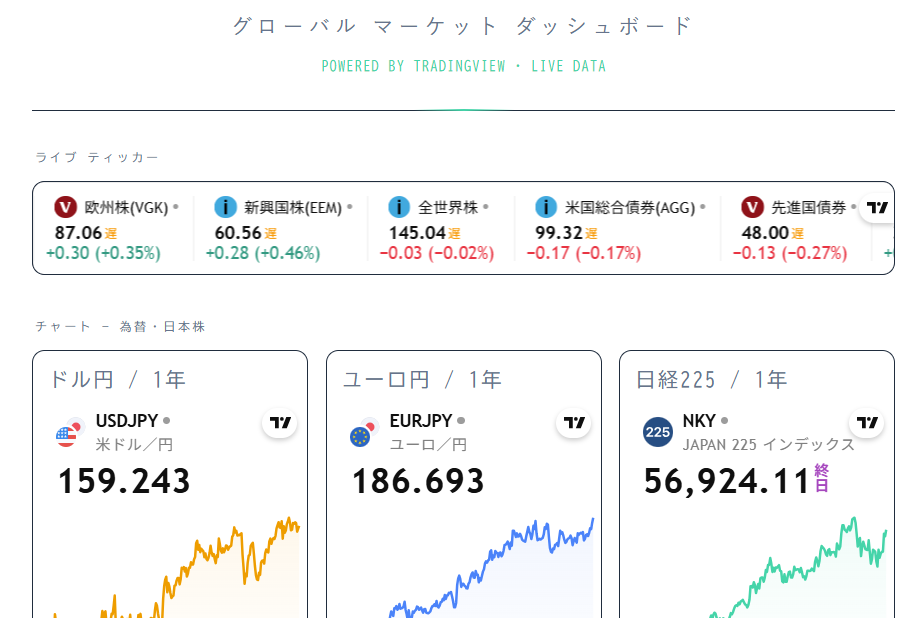Open TradingView logo on NKY chart
Viewport: 920px width, 618px height.
click(867, 423)
